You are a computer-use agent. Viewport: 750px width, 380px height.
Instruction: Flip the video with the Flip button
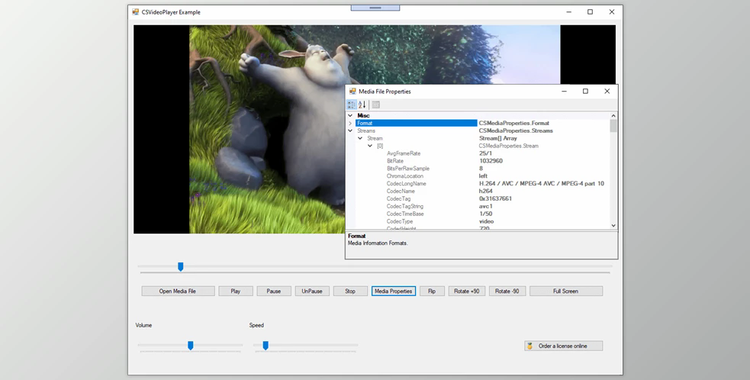pos(432,291)
